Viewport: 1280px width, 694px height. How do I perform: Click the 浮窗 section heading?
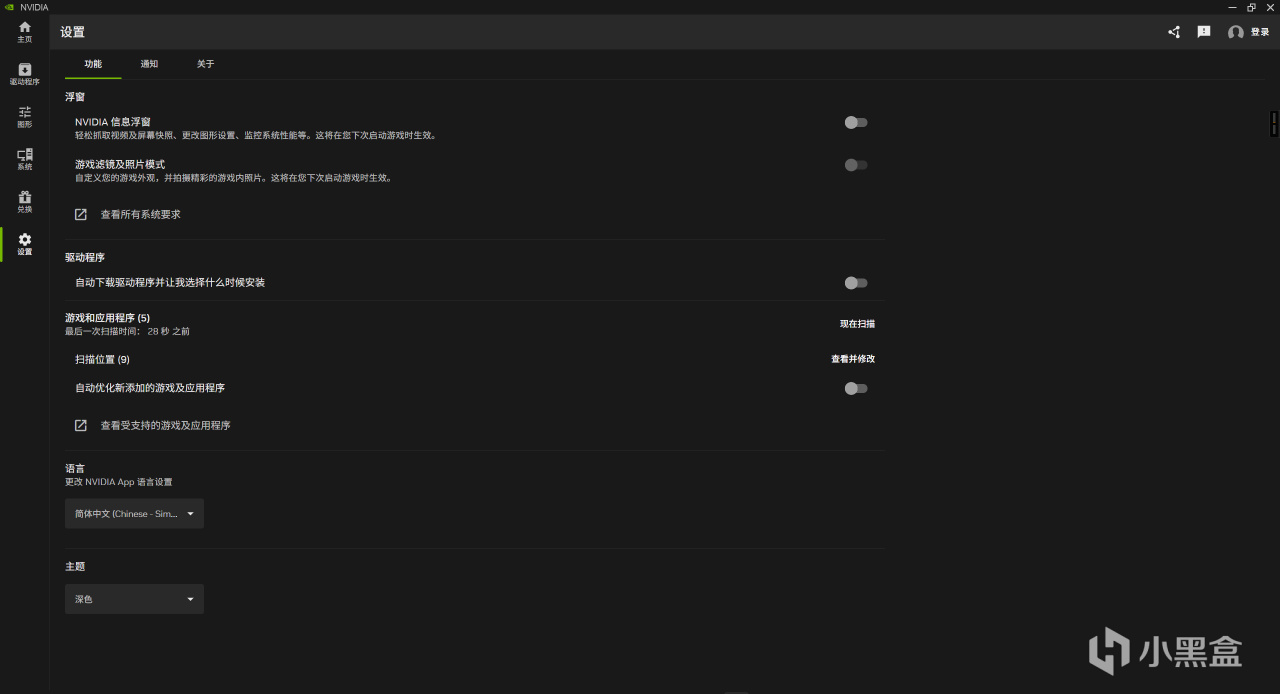(75, 97)
